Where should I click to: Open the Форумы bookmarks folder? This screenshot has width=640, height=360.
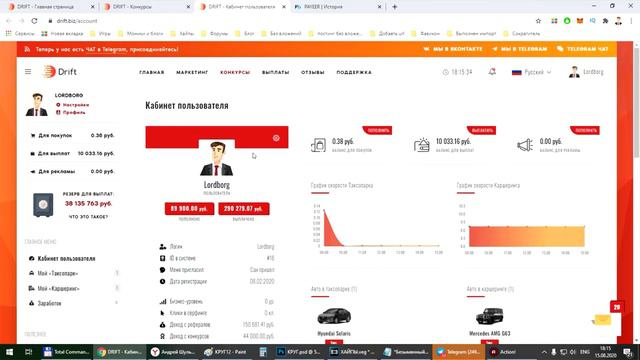(215, 33)
